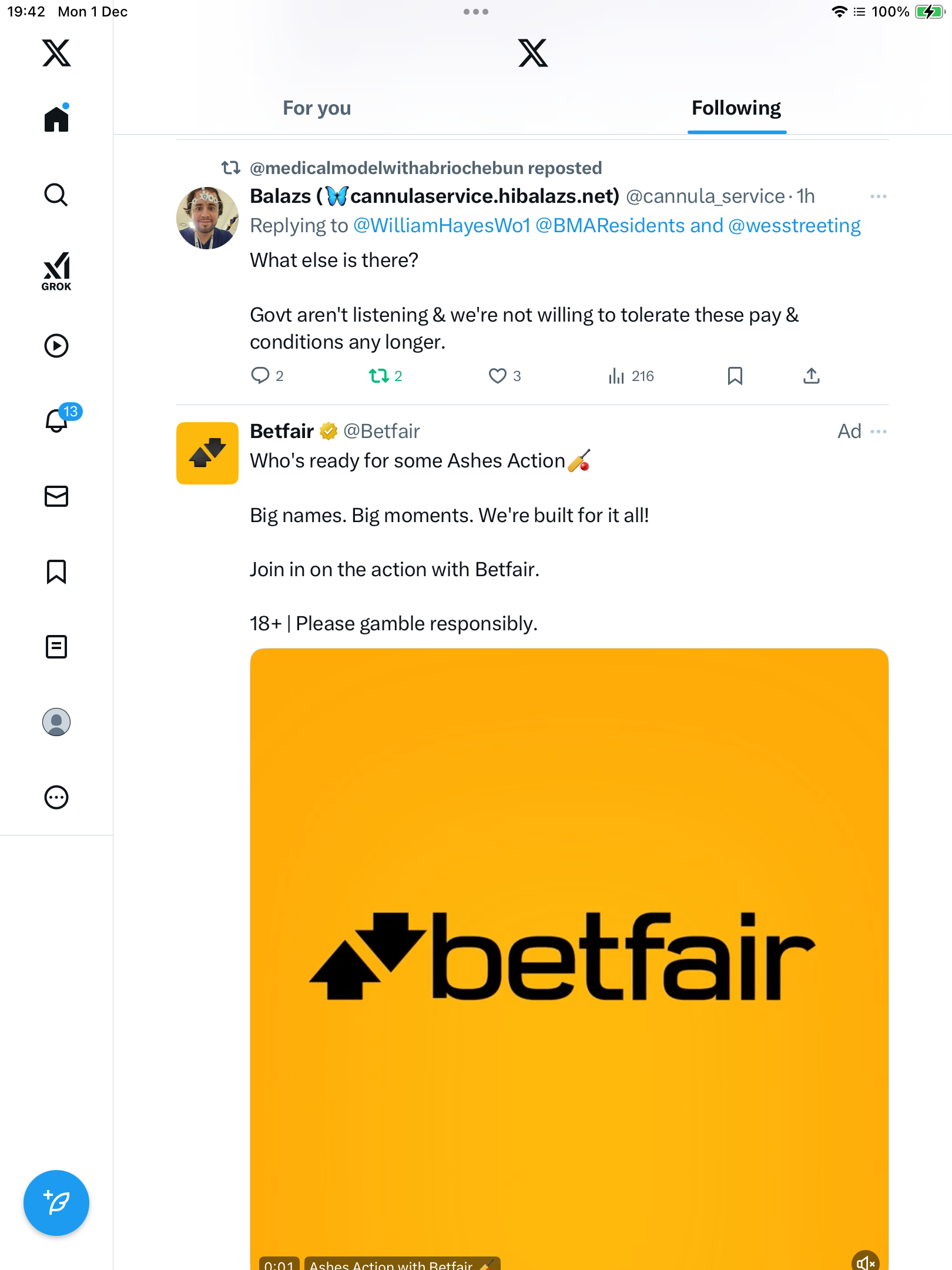Viewport: 952px width, 1270px height.
Task: Undo repost on Balazs post
Action: click(379, 376)
